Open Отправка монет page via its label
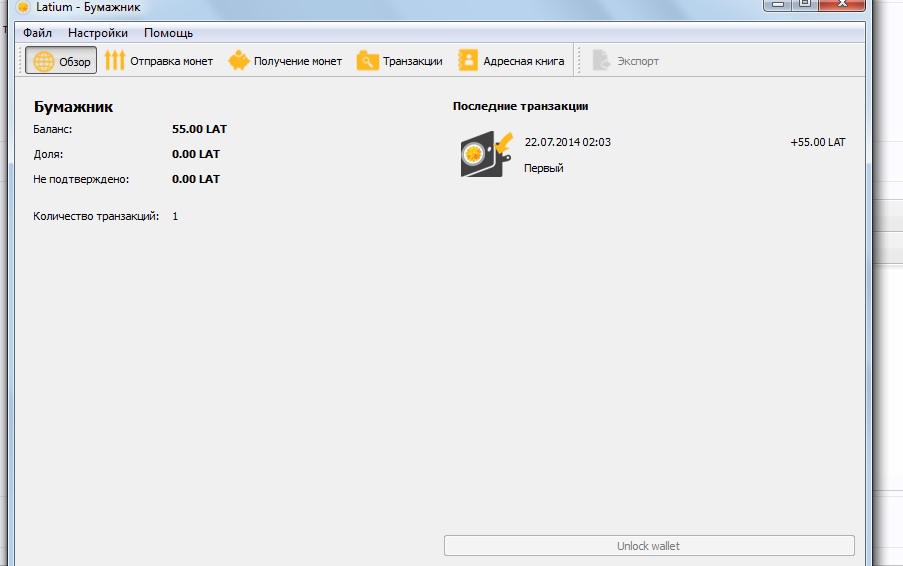The image size is (903, 566). point(172,61)
